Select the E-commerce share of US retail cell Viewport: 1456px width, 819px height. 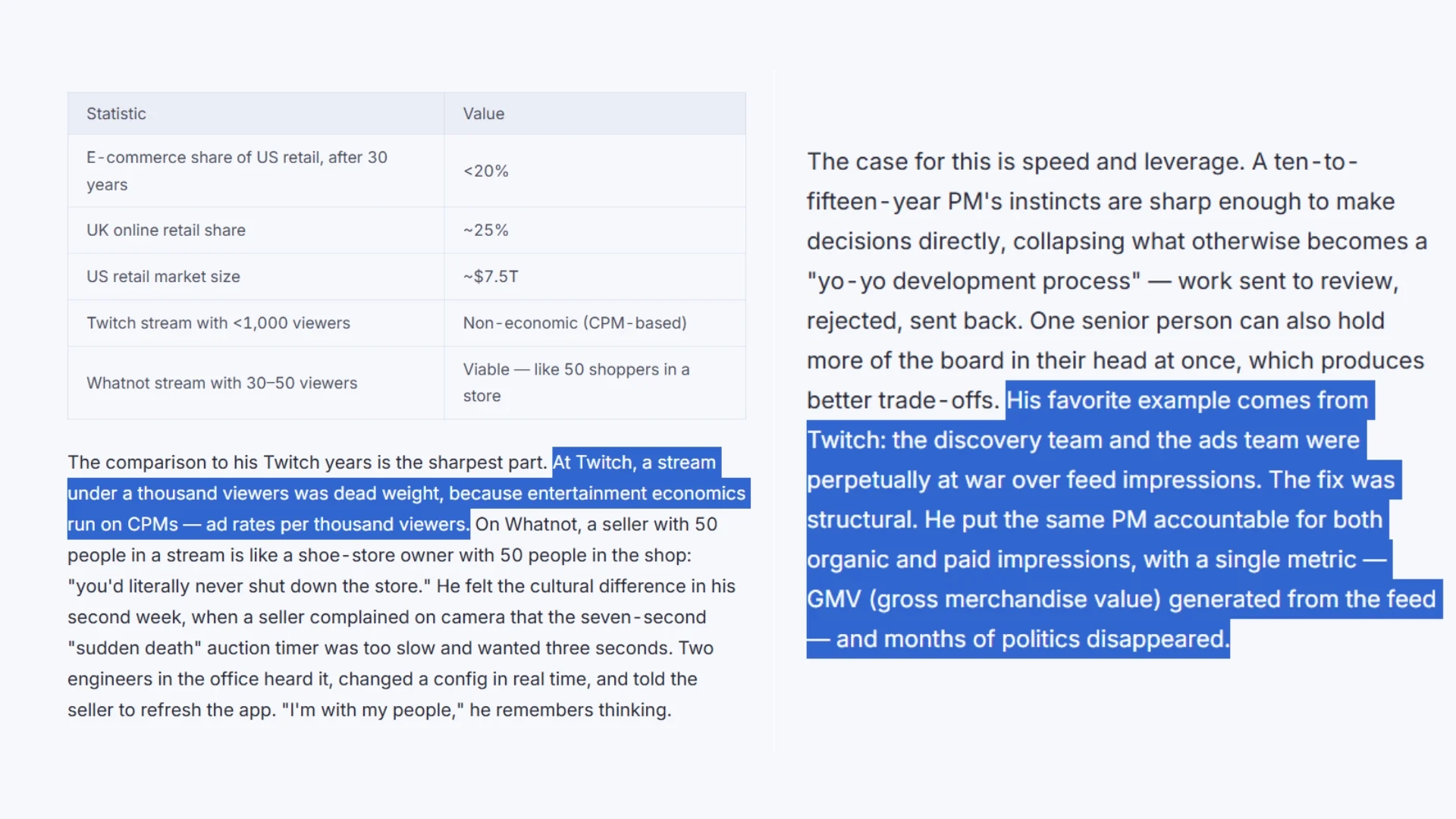coord(256,171)
